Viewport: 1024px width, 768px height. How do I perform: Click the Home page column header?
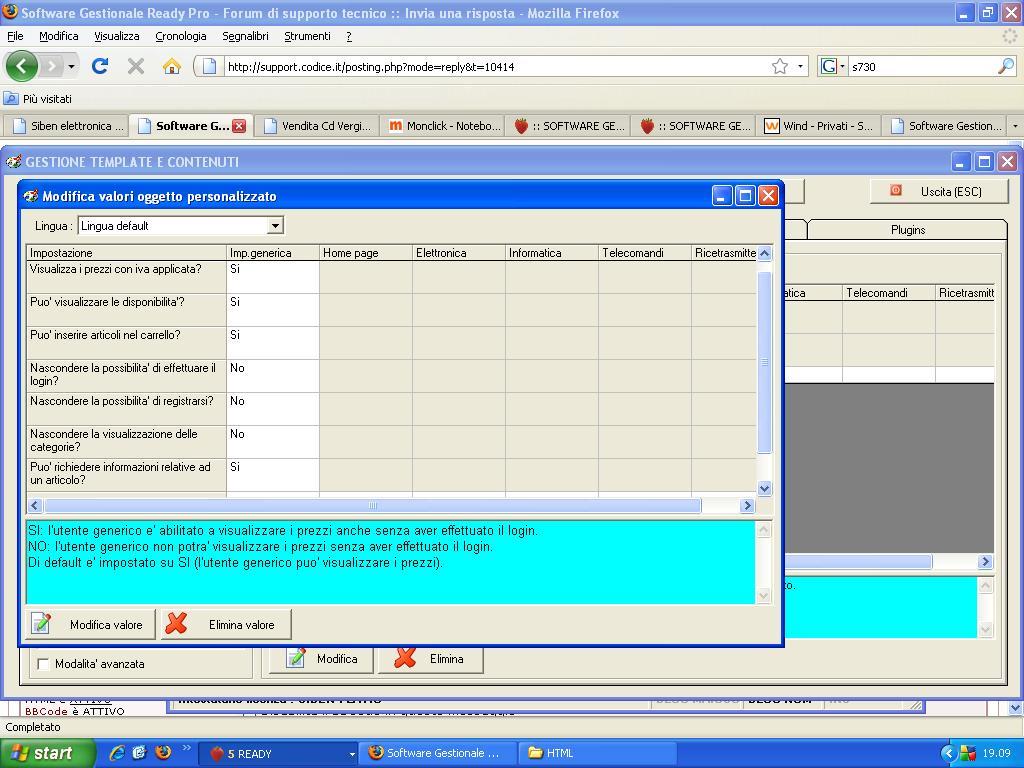[366, 253]
